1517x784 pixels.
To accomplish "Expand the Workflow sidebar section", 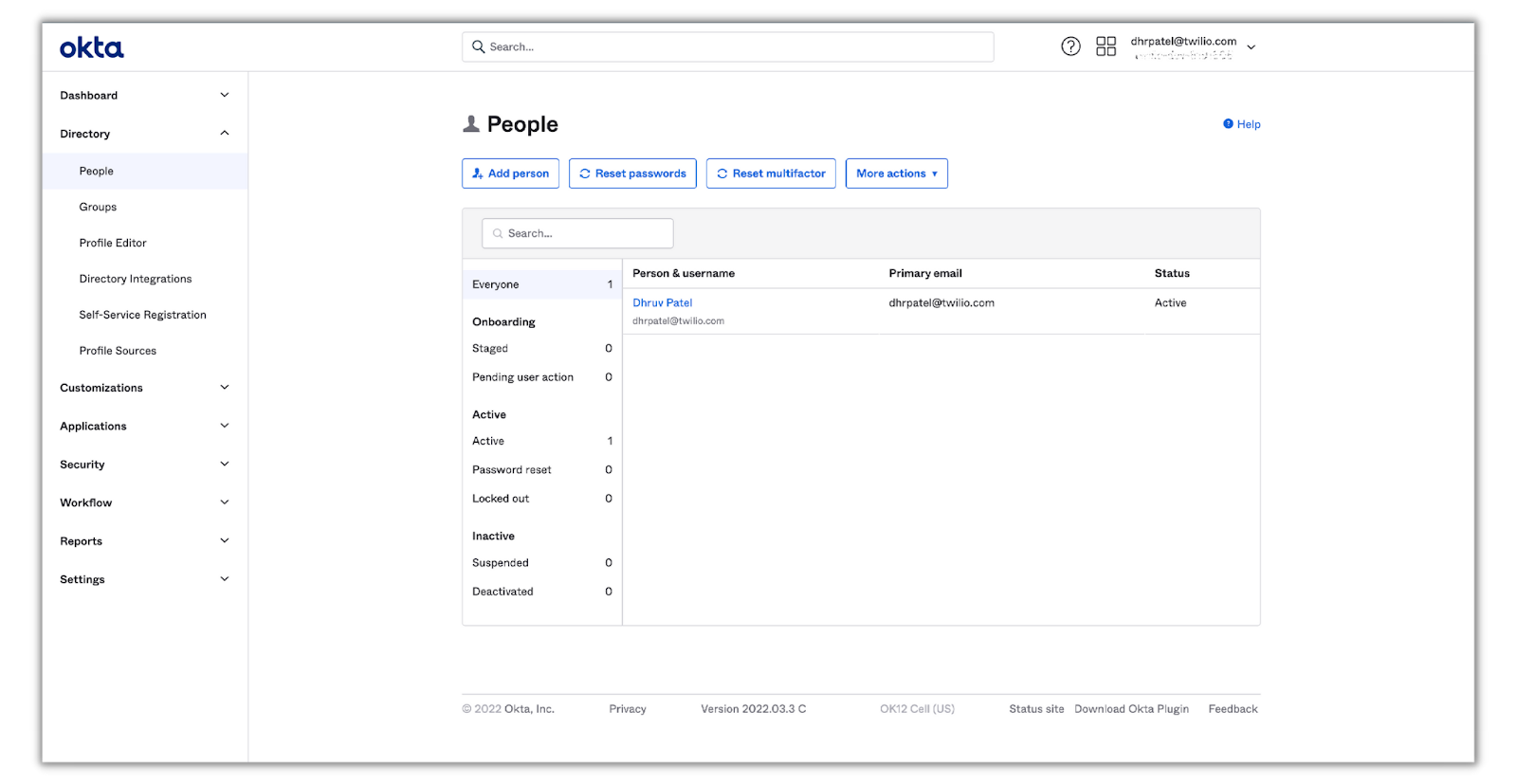I will tap(144, 502).
